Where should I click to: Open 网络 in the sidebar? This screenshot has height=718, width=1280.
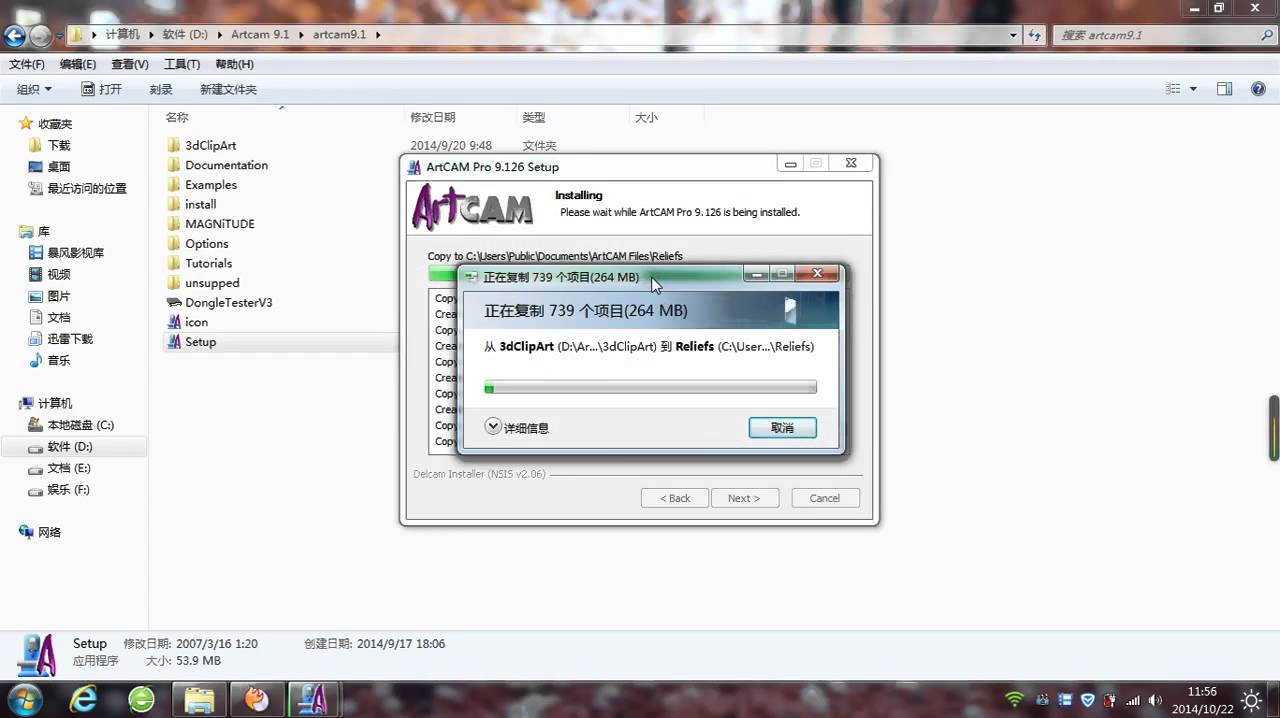49,532
